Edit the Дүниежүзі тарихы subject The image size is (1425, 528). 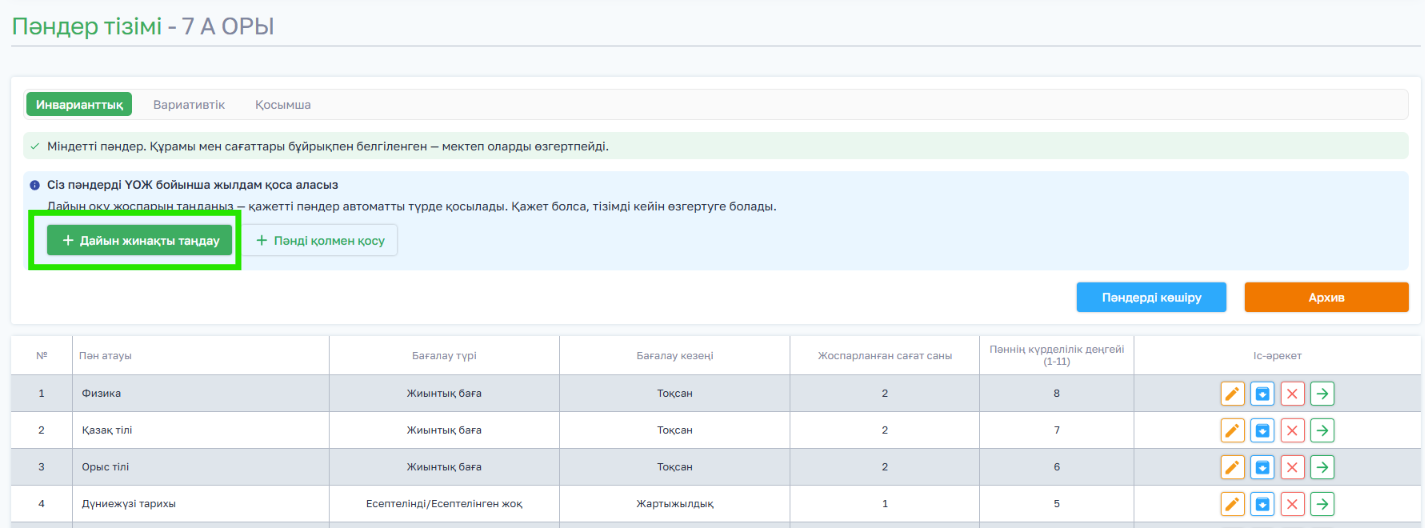(x=1233, y=504)
